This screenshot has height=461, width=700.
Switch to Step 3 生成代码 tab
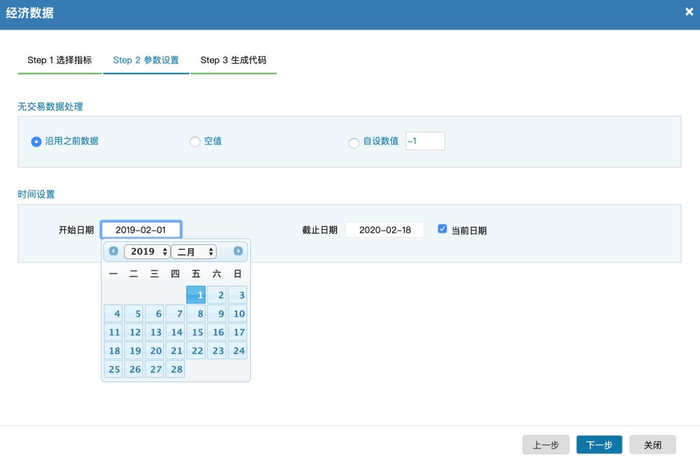tap(233, 60)
